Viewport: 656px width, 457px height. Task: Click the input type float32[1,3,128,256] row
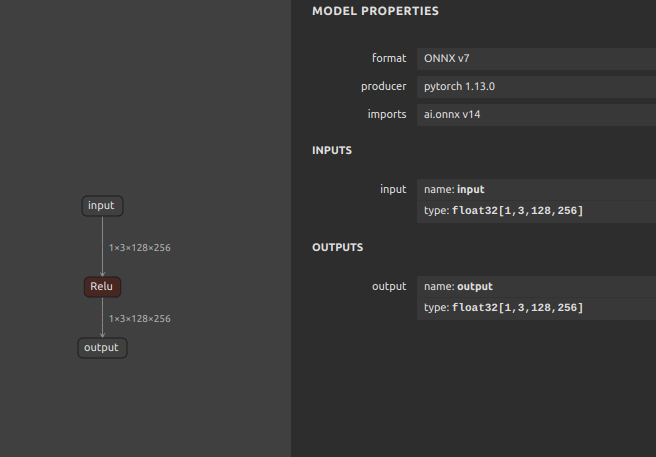[536, 211]
